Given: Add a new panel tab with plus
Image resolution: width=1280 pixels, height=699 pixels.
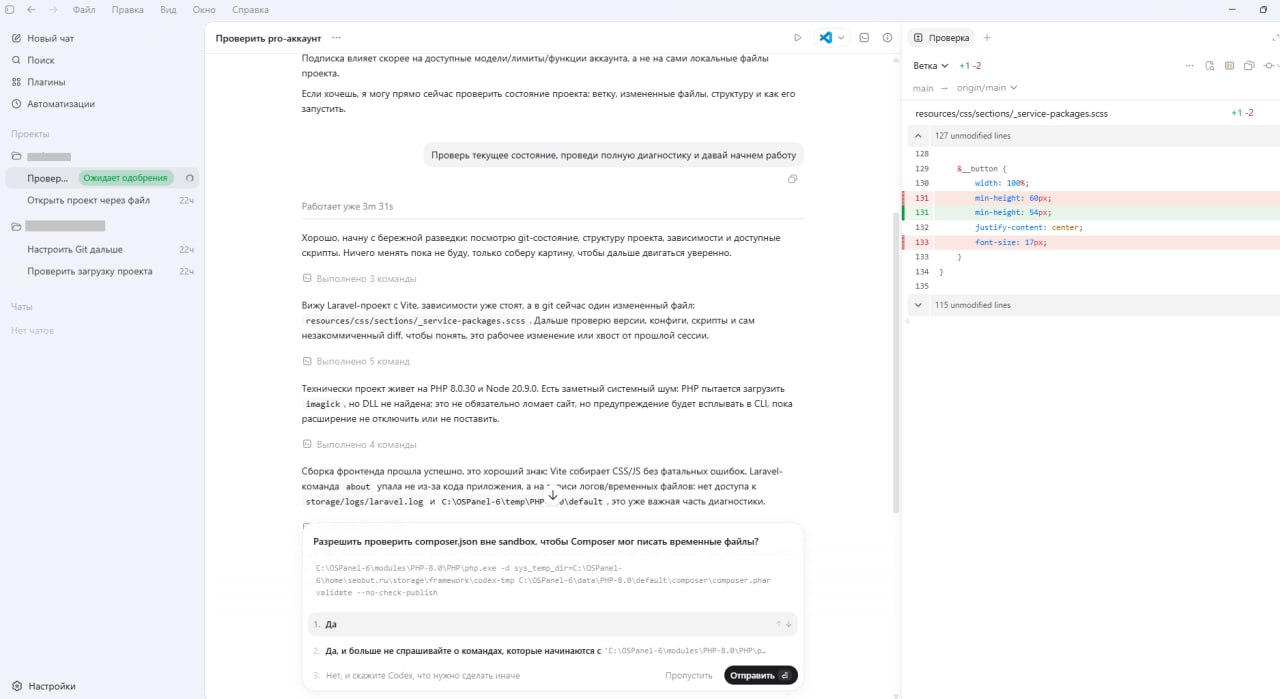Looking at the screenshot, I should pyautogui.click(x=987, y=38).
